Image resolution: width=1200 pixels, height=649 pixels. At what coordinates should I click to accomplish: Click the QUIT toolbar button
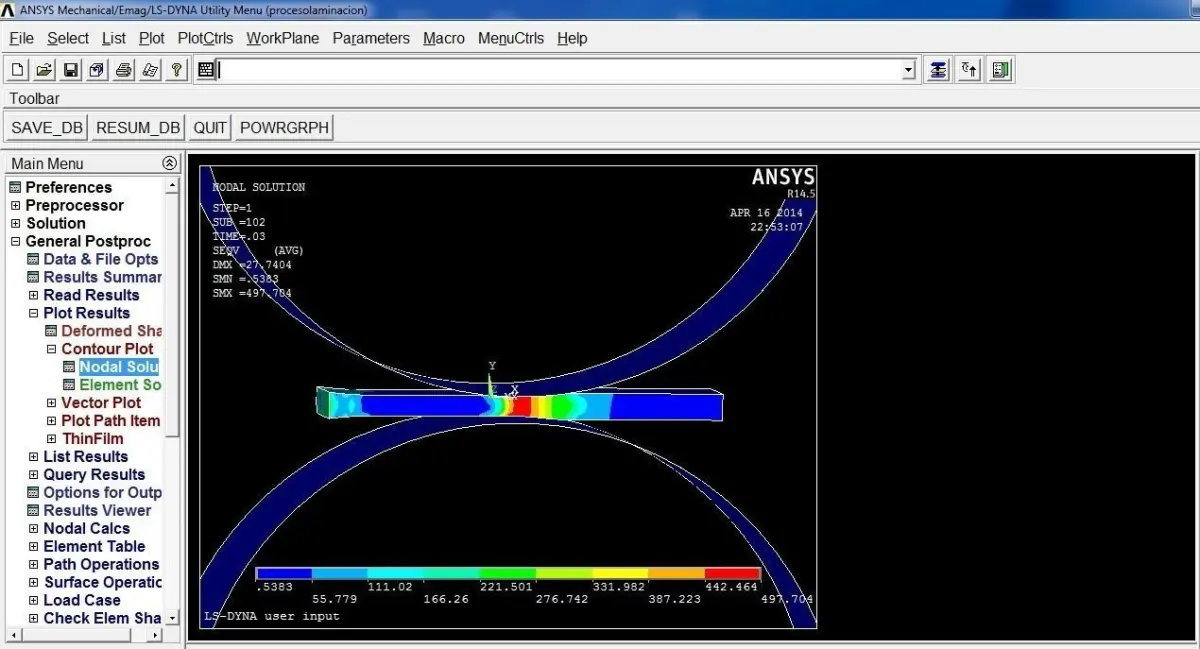coord(210,128)
